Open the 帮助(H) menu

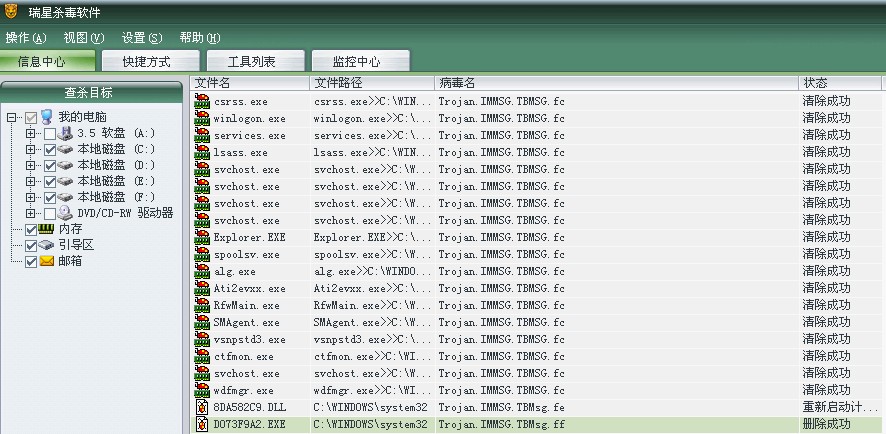tap(199, 38)
